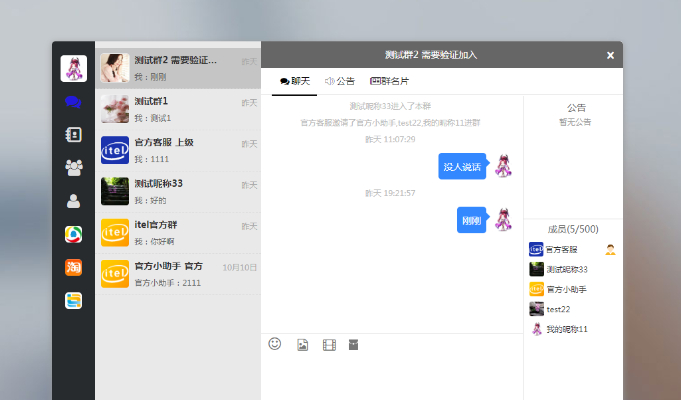
Task: Open the archive box icon in toolbar
Action: (x=354, y=345)
